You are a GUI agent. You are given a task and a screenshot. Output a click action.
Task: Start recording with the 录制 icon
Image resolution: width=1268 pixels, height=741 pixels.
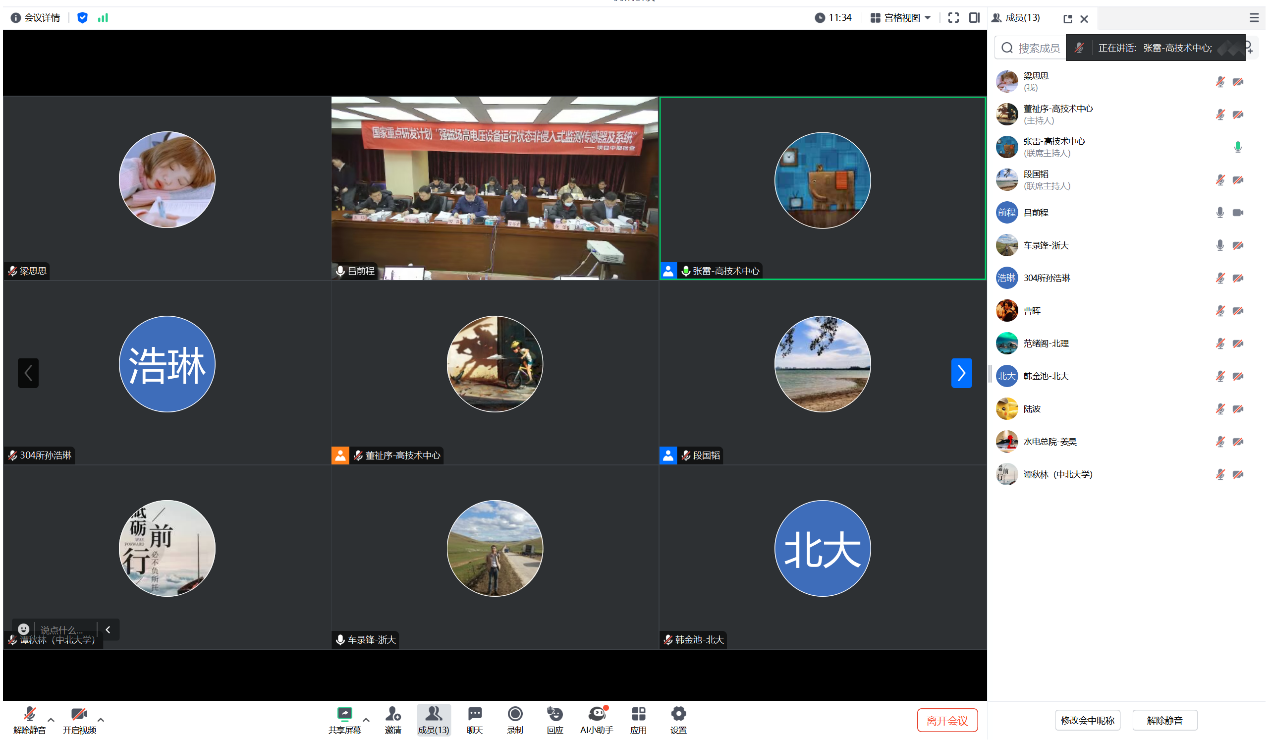point(515,718)
